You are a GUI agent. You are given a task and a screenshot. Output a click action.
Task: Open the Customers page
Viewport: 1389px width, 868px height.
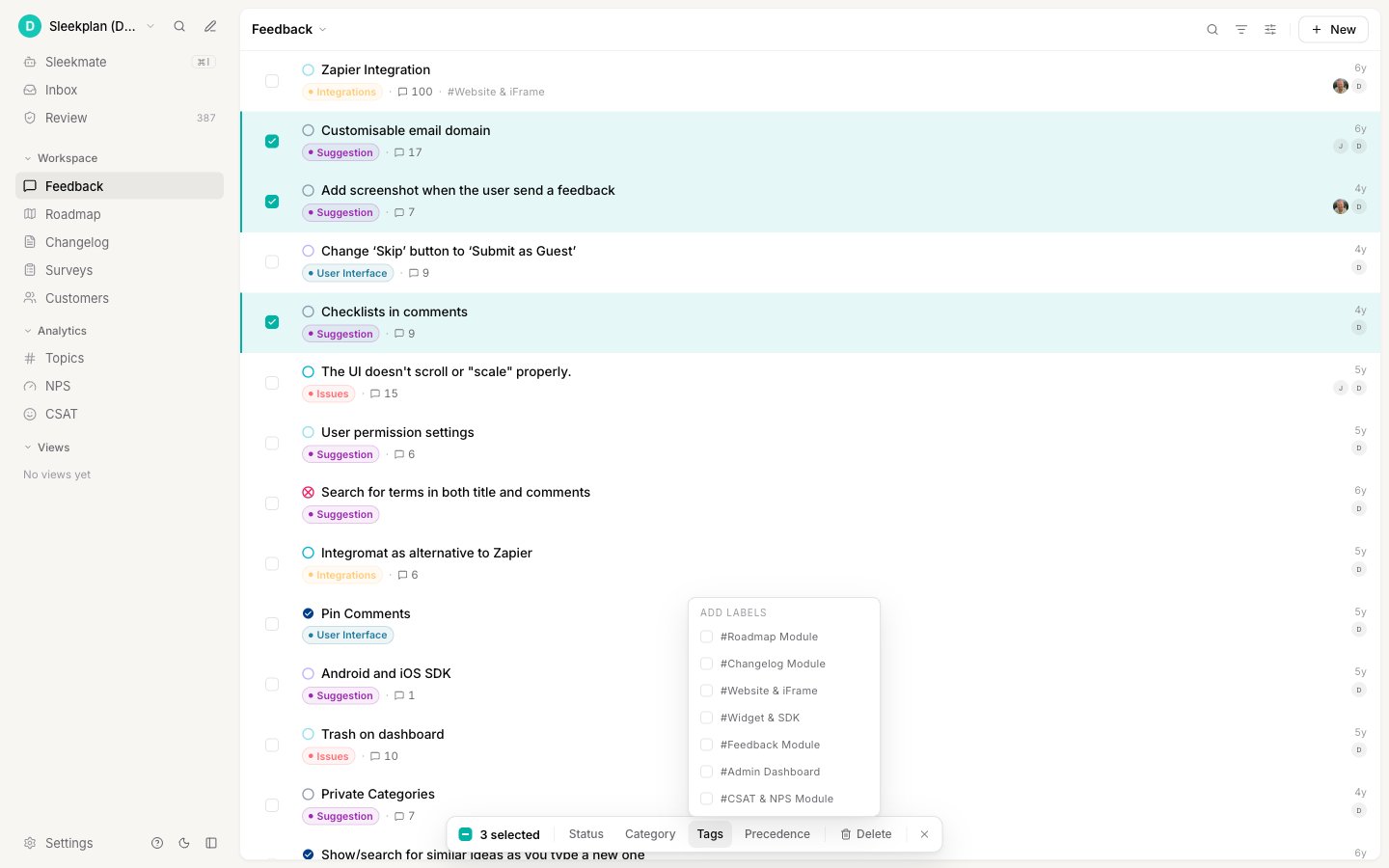tap(120, 298)
